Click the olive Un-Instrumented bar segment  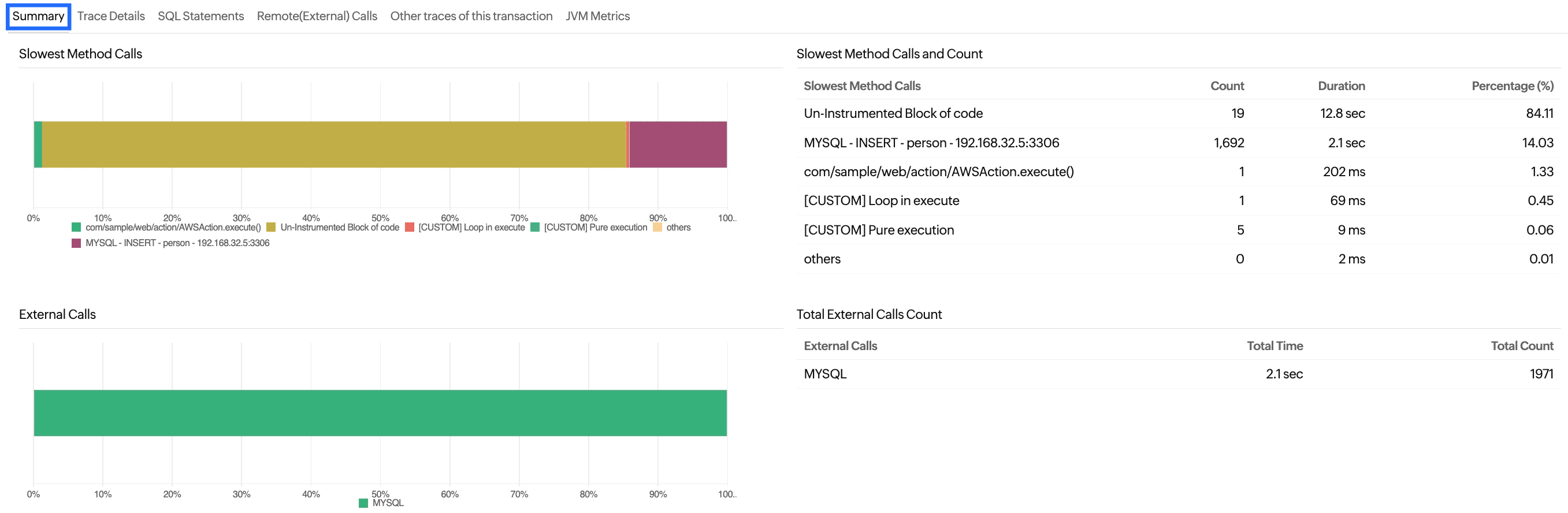333,145
